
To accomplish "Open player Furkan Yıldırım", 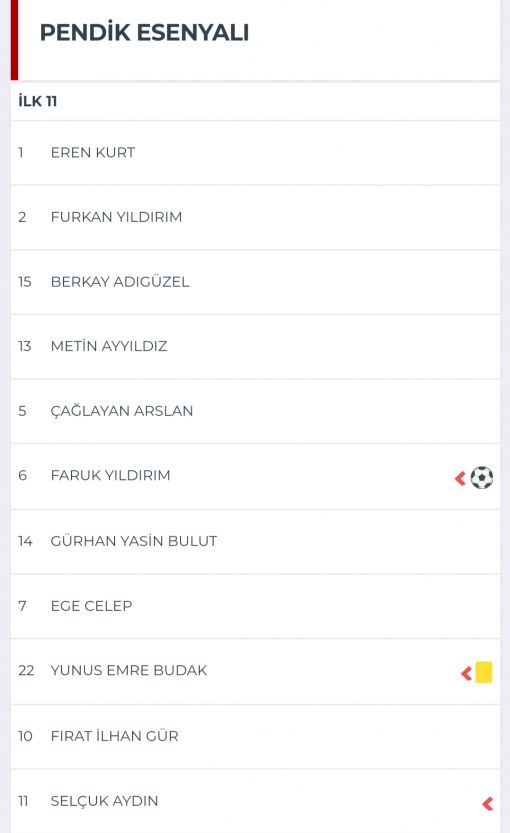I will tap(255, 217).
